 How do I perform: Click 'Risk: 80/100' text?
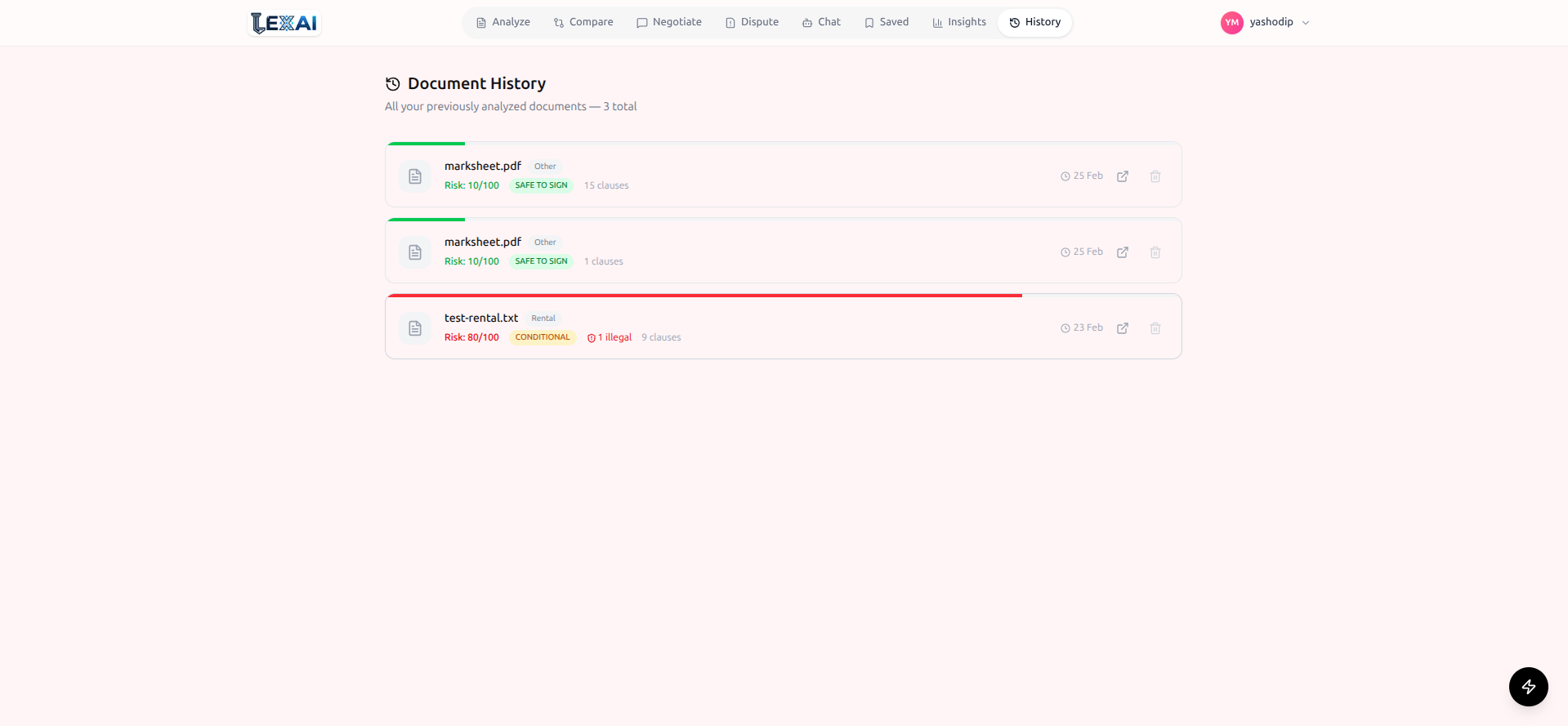tap(471, 337)
